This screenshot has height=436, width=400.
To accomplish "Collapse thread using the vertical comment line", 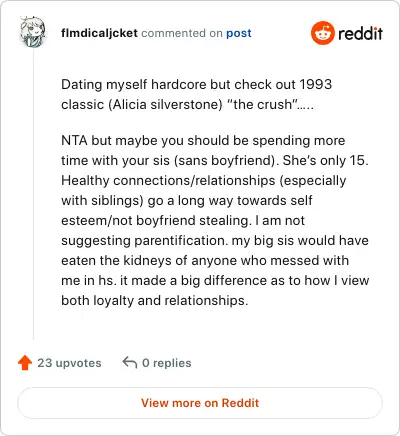I will tap(33, 193).
